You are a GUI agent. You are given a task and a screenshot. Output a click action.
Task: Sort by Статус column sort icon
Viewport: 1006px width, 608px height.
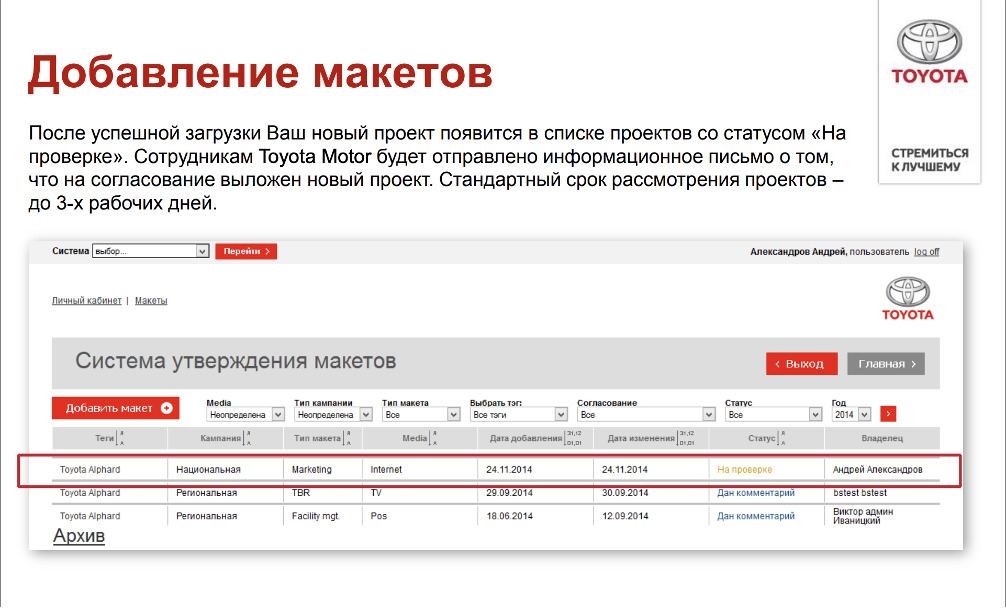[783, 438]
